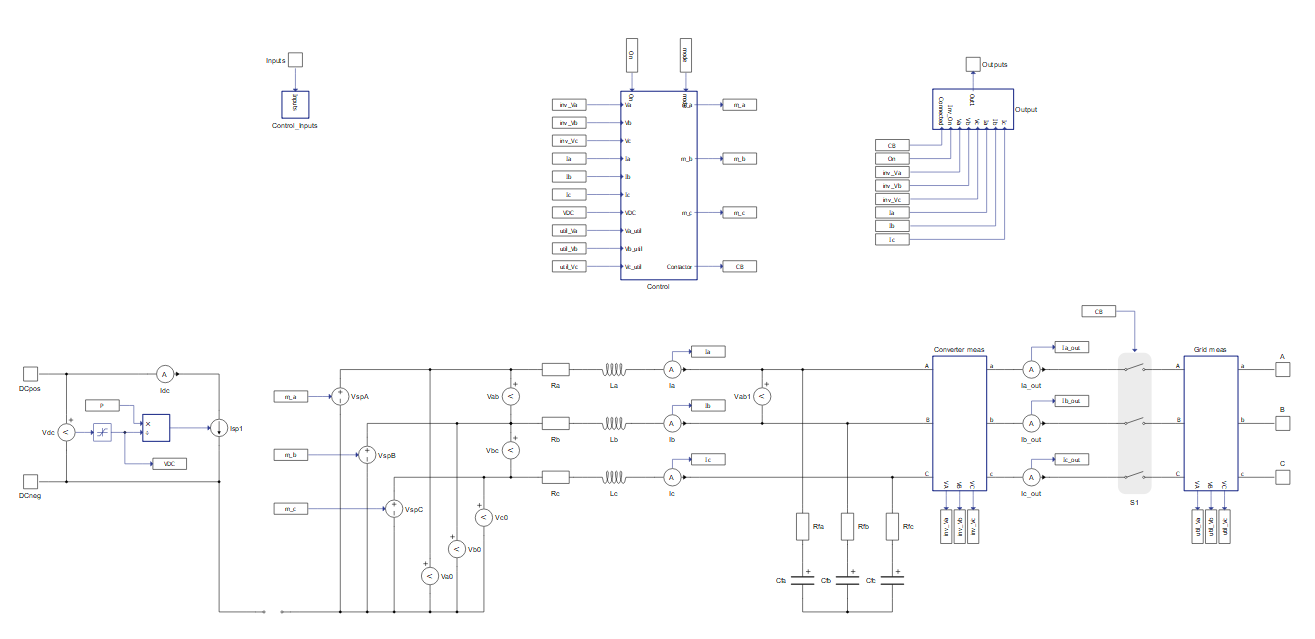Select the DCpos terminal port
Viewport: 1315px width, 639px height.
[31, 372]
